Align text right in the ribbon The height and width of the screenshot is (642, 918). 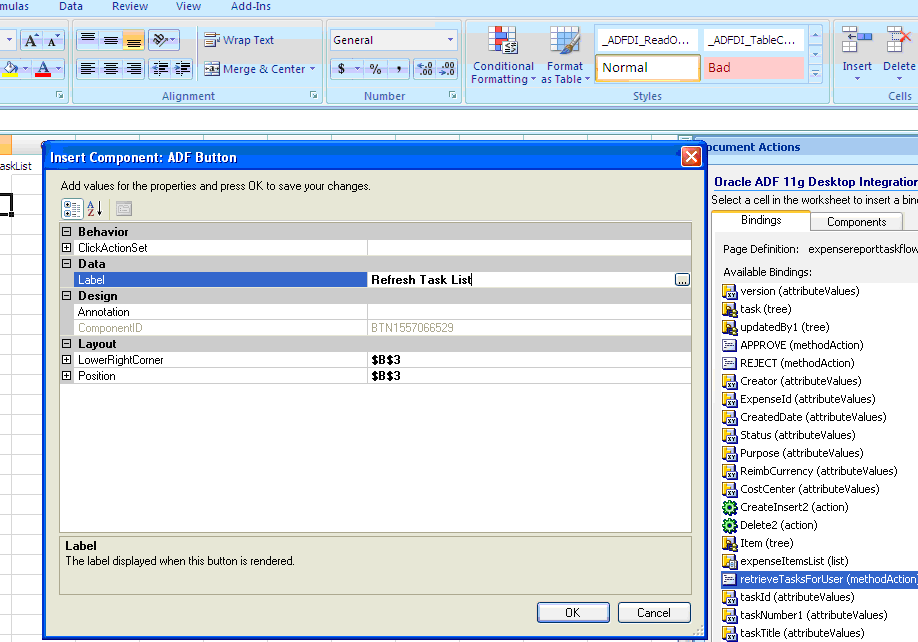(x=133, y=68)
